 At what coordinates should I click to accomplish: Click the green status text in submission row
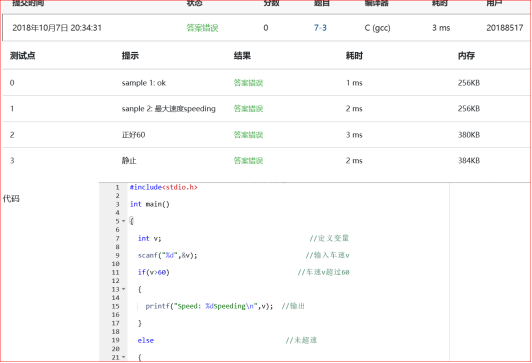pyautogui.click(x=202, y=28)
